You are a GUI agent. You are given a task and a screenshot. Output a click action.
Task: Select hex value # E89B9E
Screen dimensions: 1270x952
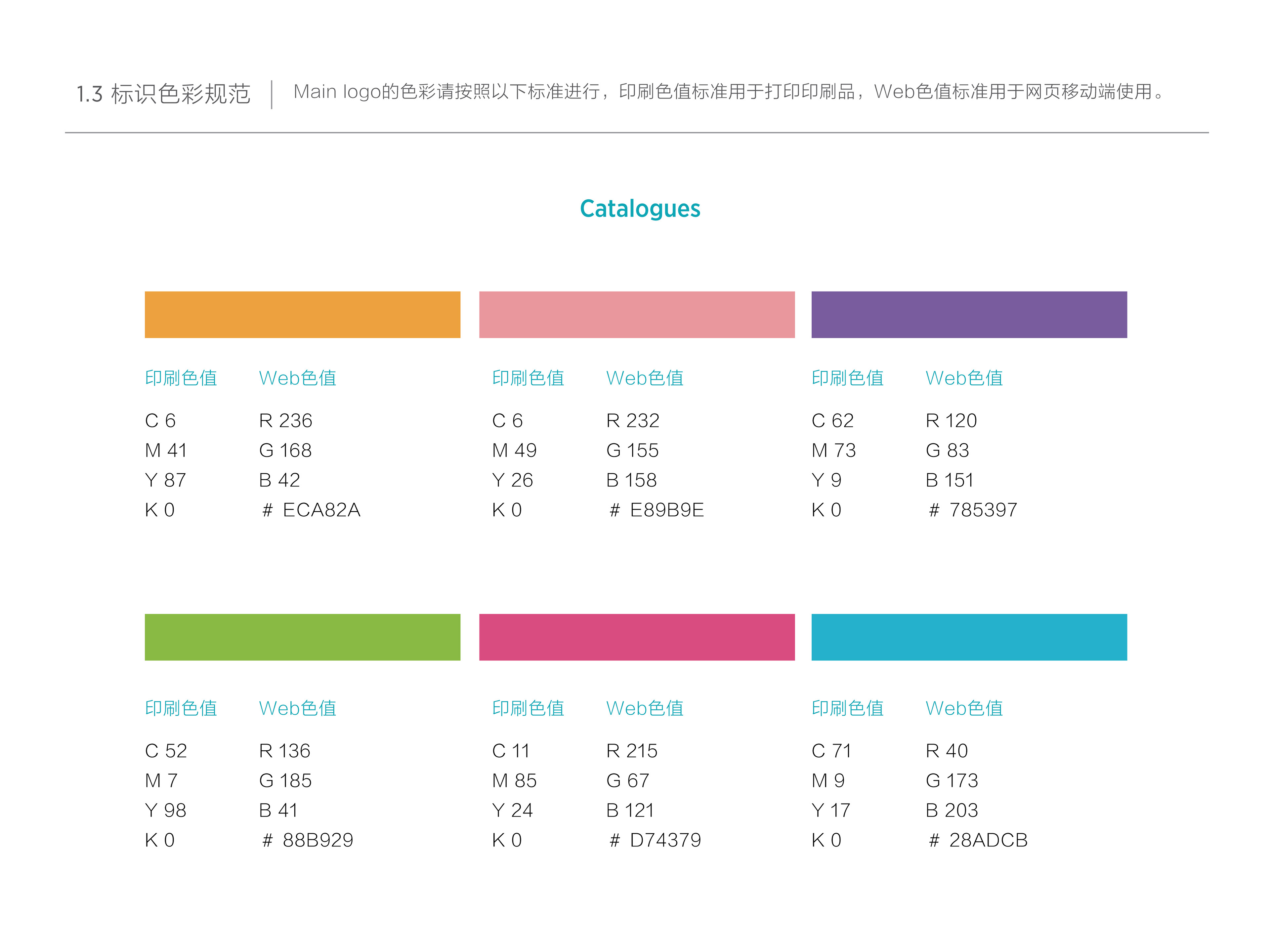pos(656,510)
